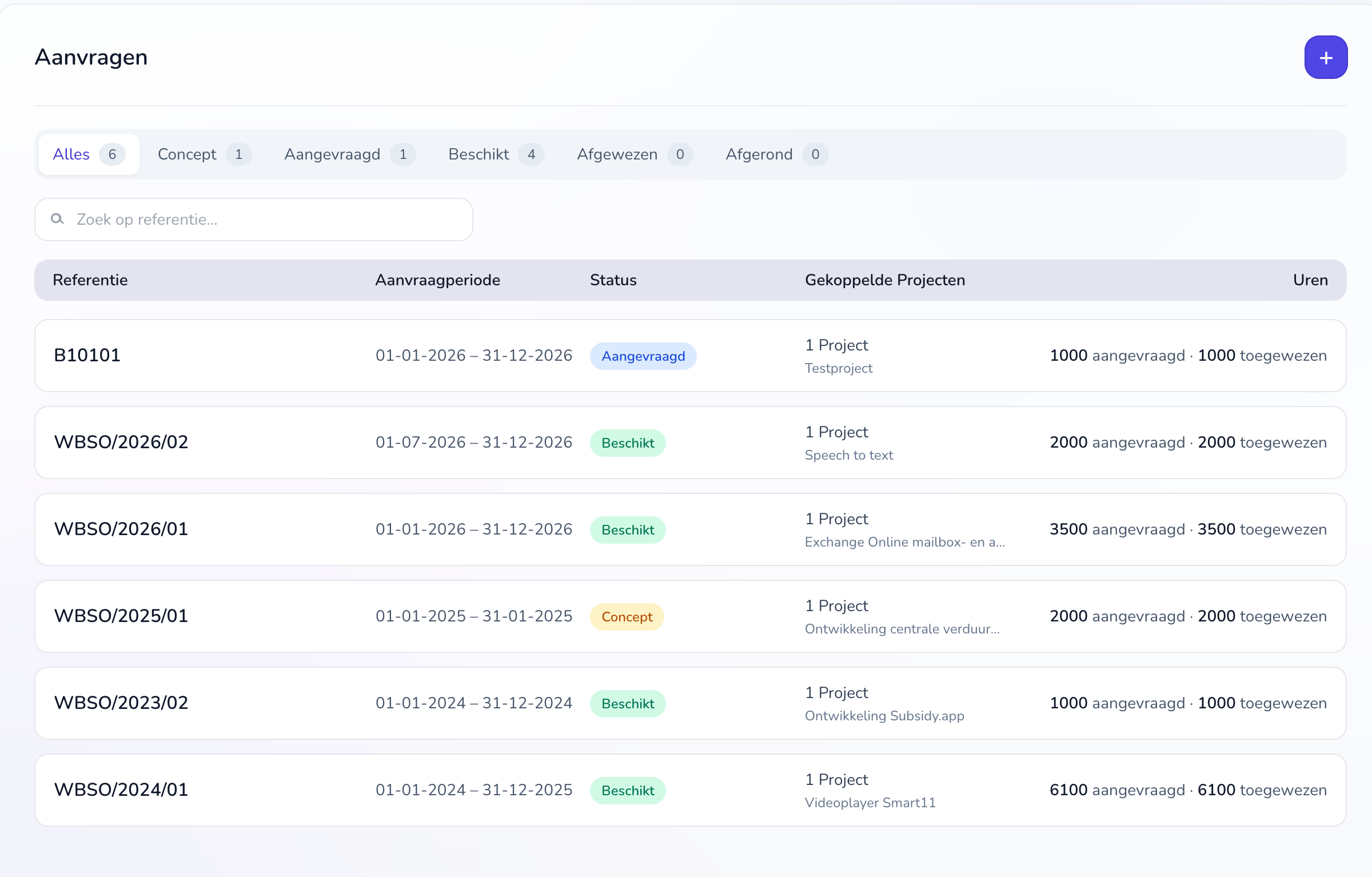Click the Aanvraagperiode column header
Image resolution: width=1372 pixels, height=877 pixels.
pyautogui.click(x=438, y=280)
